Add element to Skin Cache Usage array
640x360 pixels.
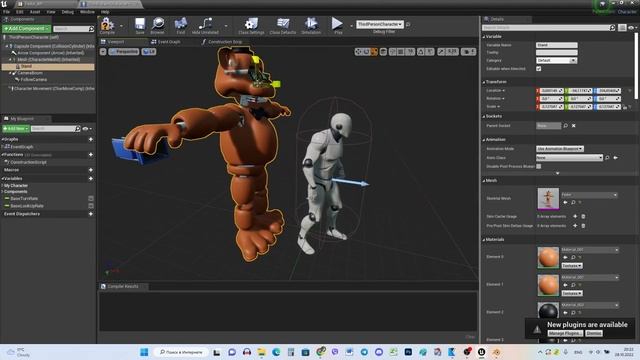tap(575, 216)
